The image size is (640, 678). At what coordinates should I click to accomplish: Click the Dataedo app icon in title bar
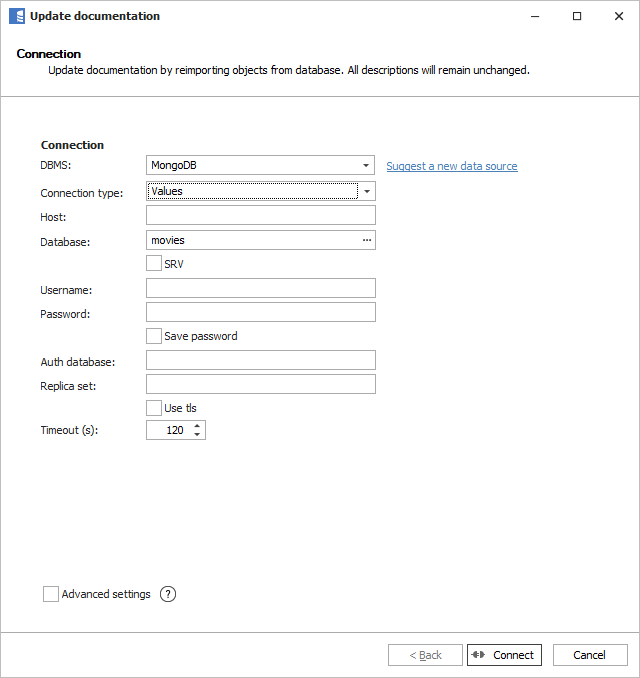tap(16, 16)
